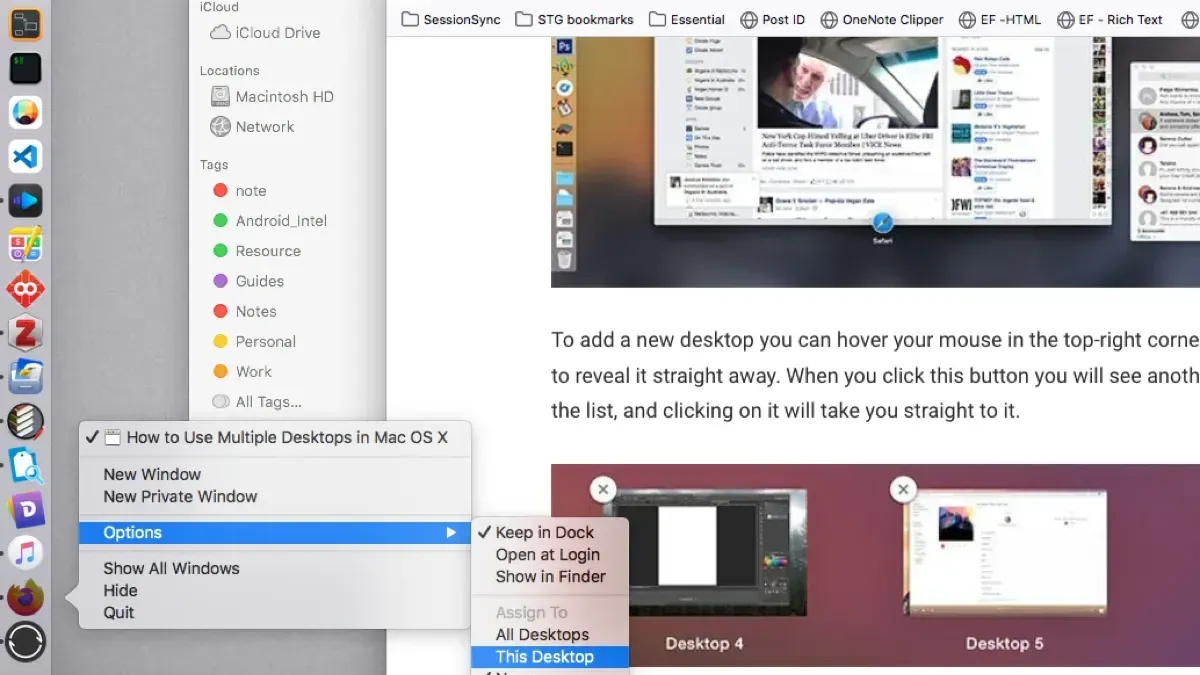Image resolution: width=1200 pixels, height=675 pixels.
Task: Expand the Options submenu arrow
Action: click(451, 533)
